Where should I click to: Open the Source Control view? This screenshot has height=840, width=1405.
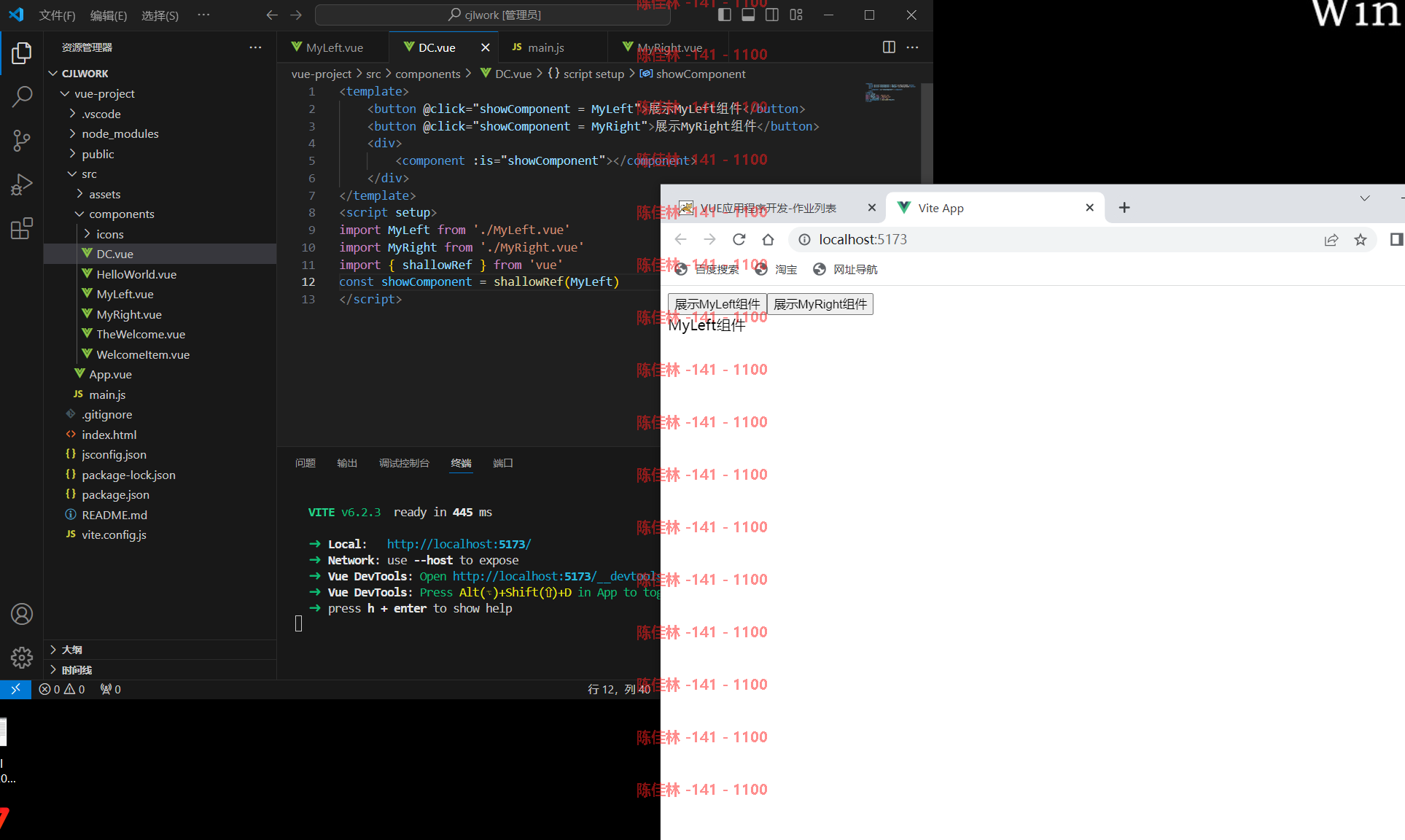click(x=22, y=141)
